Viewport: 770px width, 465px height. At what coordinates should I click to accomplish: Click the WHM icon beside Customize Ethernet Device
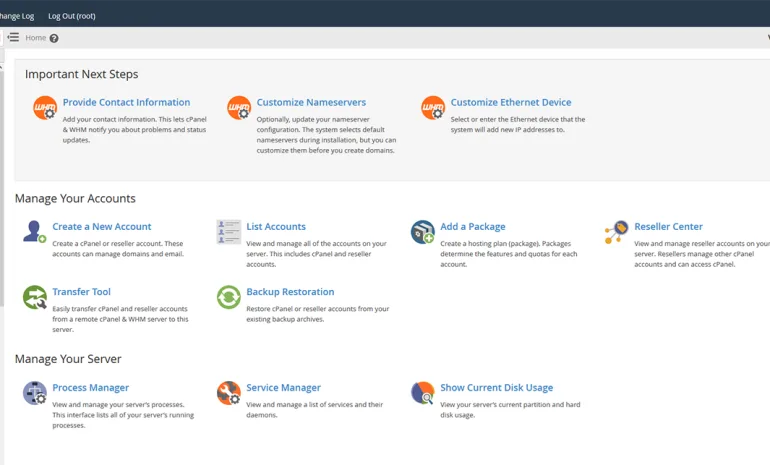[433, 108]
